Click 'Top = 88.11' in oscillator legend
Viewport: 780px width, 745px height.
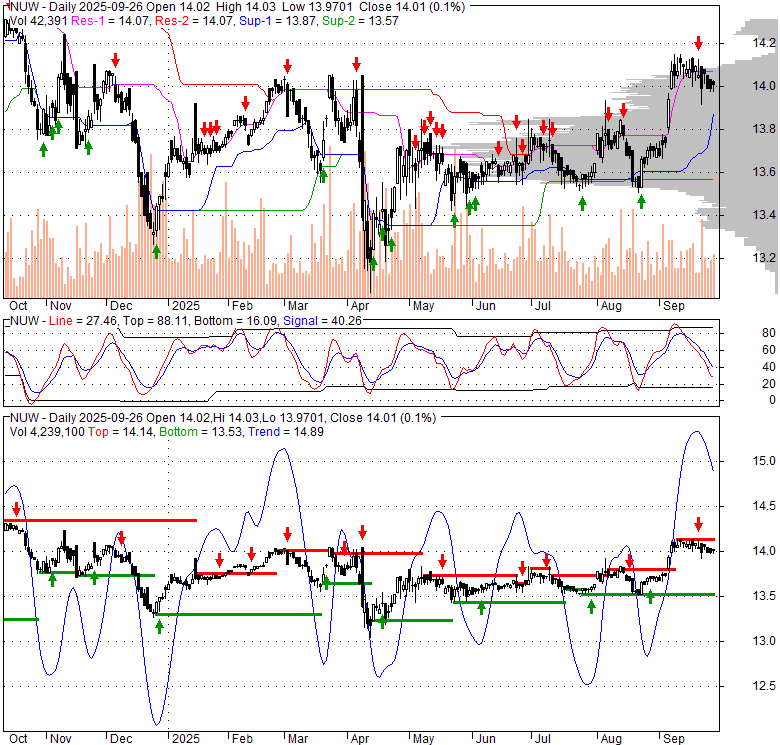tap(155, 321)
